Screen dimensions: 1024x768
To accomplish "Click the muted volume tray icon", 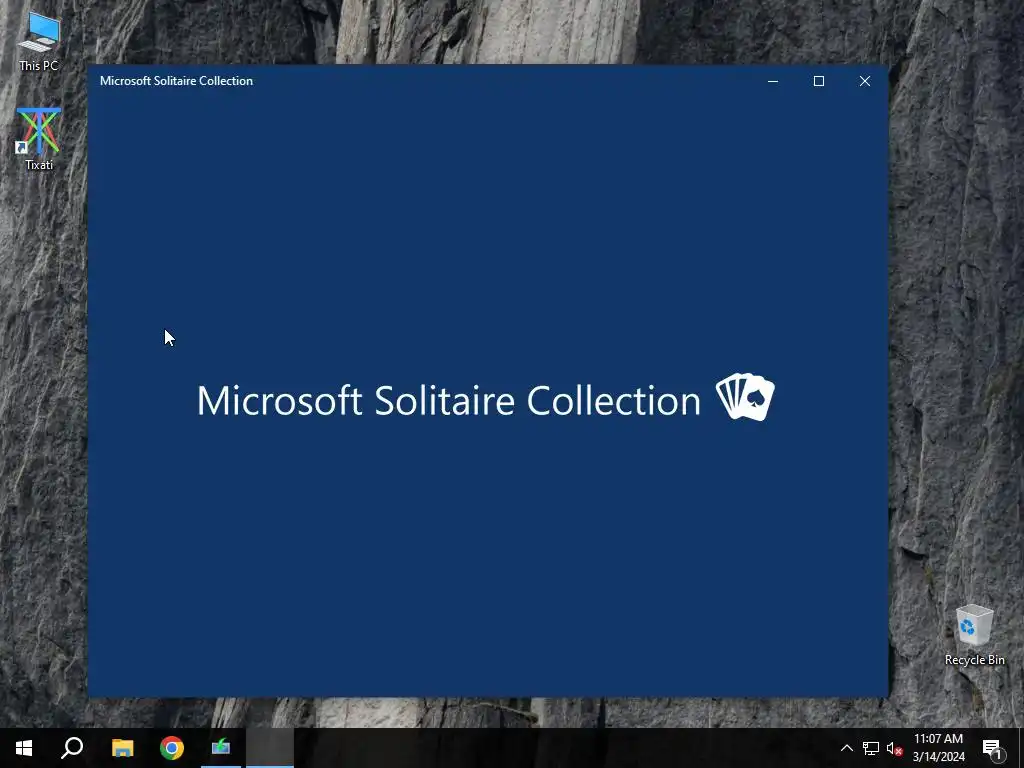I will coord(894,748).
